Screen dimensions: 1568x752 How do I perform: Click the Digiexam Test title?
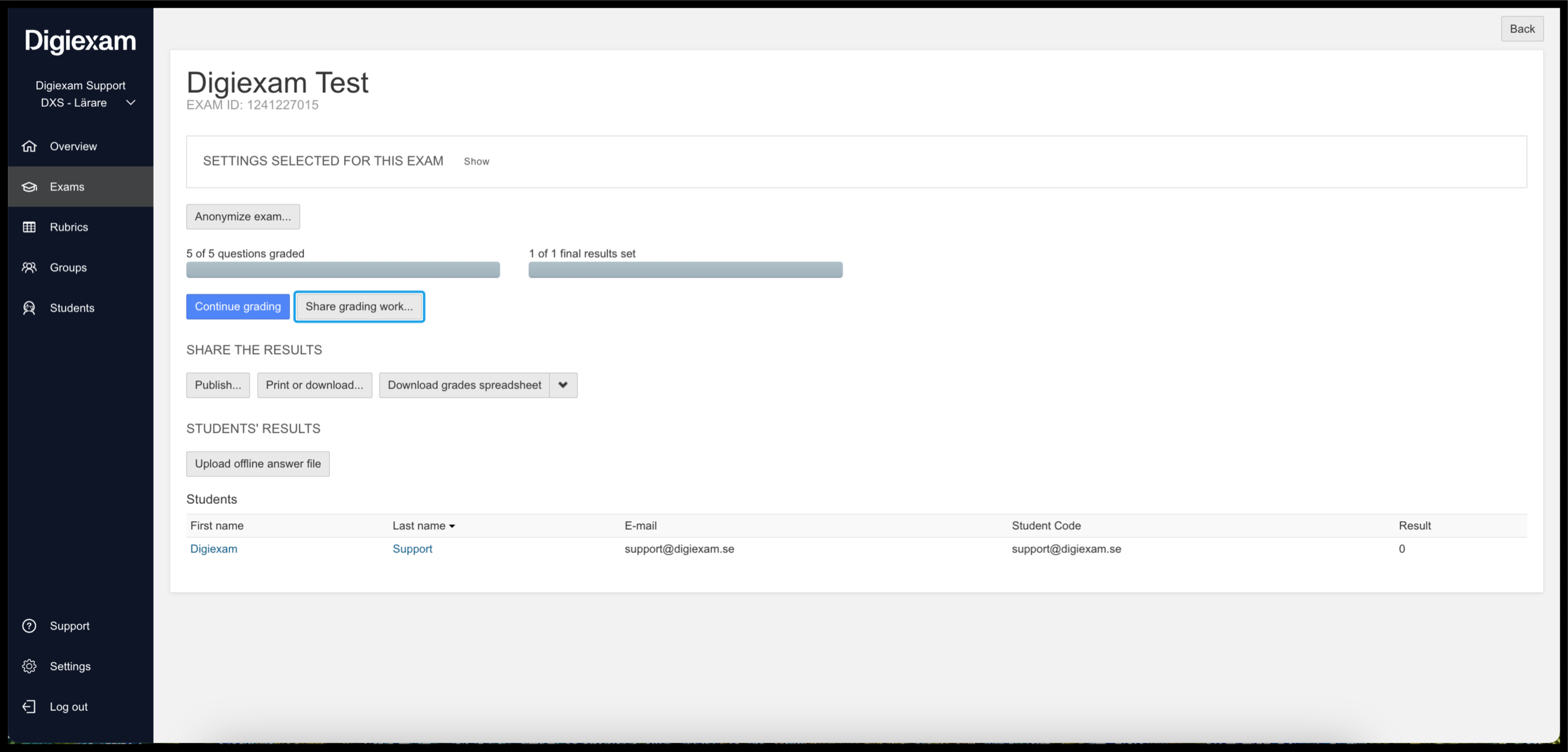(277, 82)
